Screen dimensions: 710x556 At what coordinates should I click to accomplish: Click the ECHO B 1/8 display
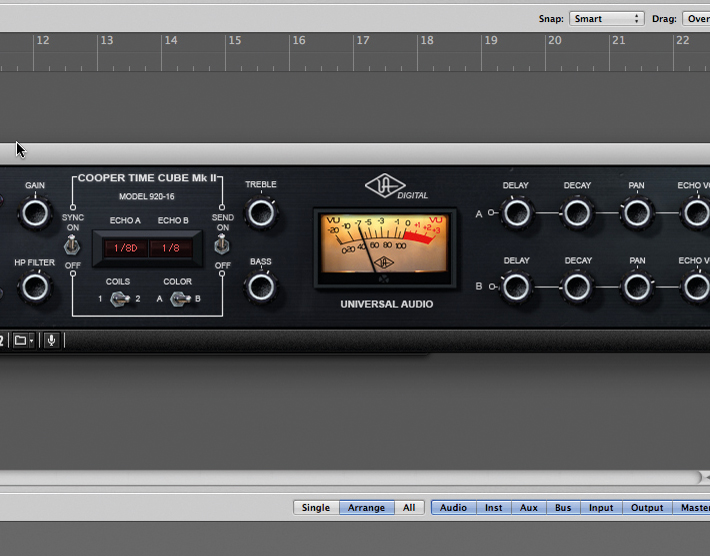click(x=171, y=248)
